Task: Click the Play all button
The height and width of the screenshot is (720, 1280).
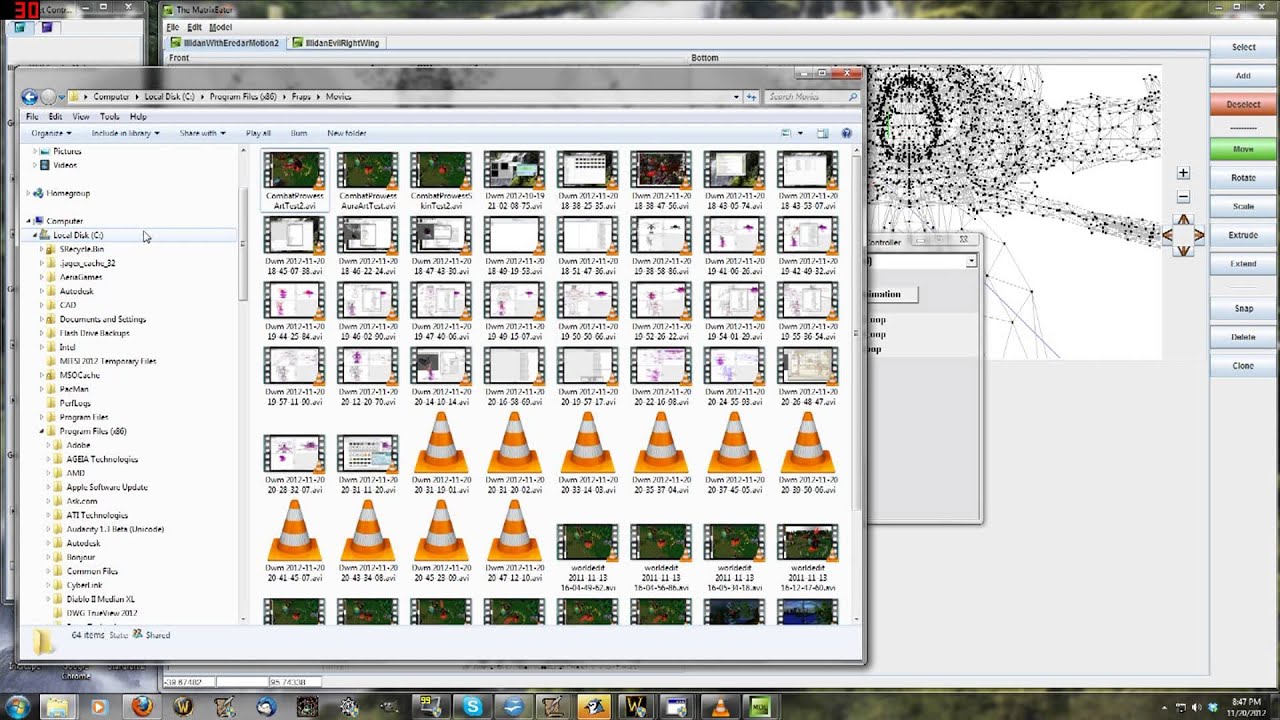Action: (258, 133)
